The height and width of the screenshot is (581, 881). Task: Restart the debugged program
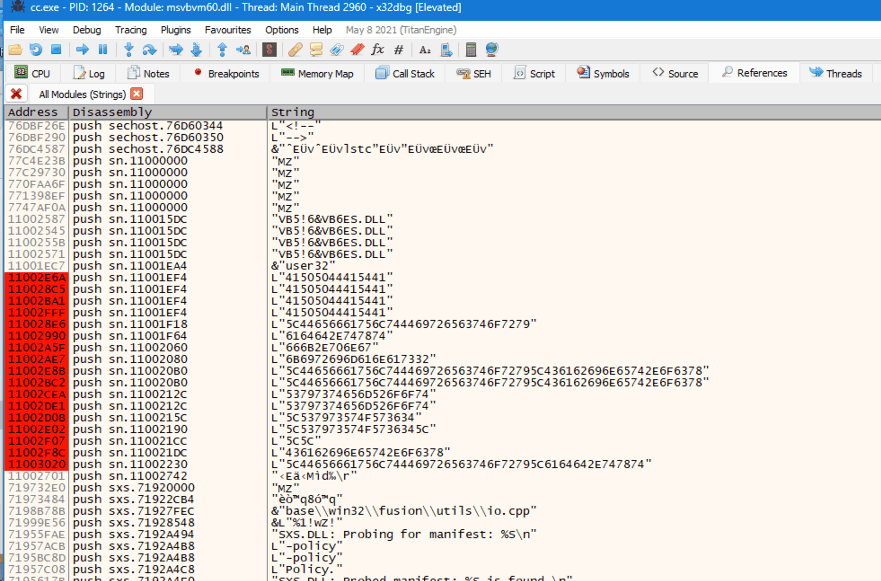tap(36, 49)
